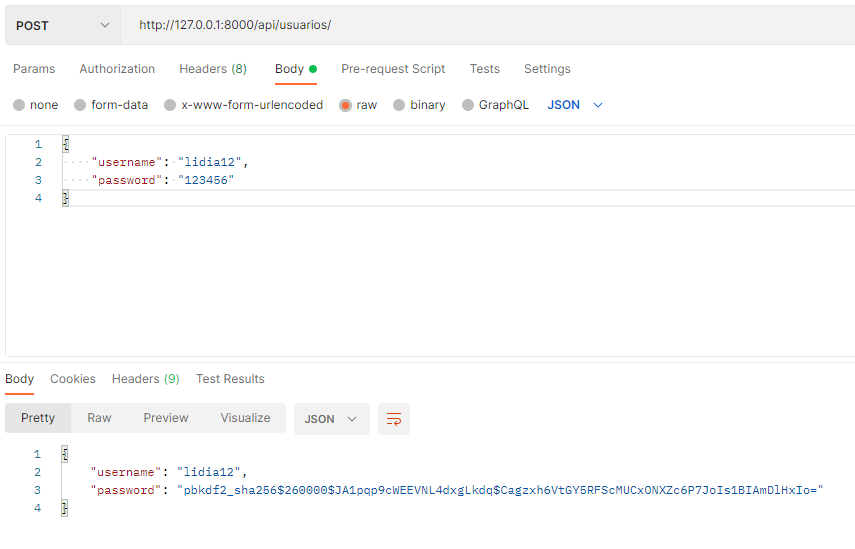Viewport: 855px width, 549px height.
Task: Select x-www-form-urlencoded body type
Action: coord(243,105)
